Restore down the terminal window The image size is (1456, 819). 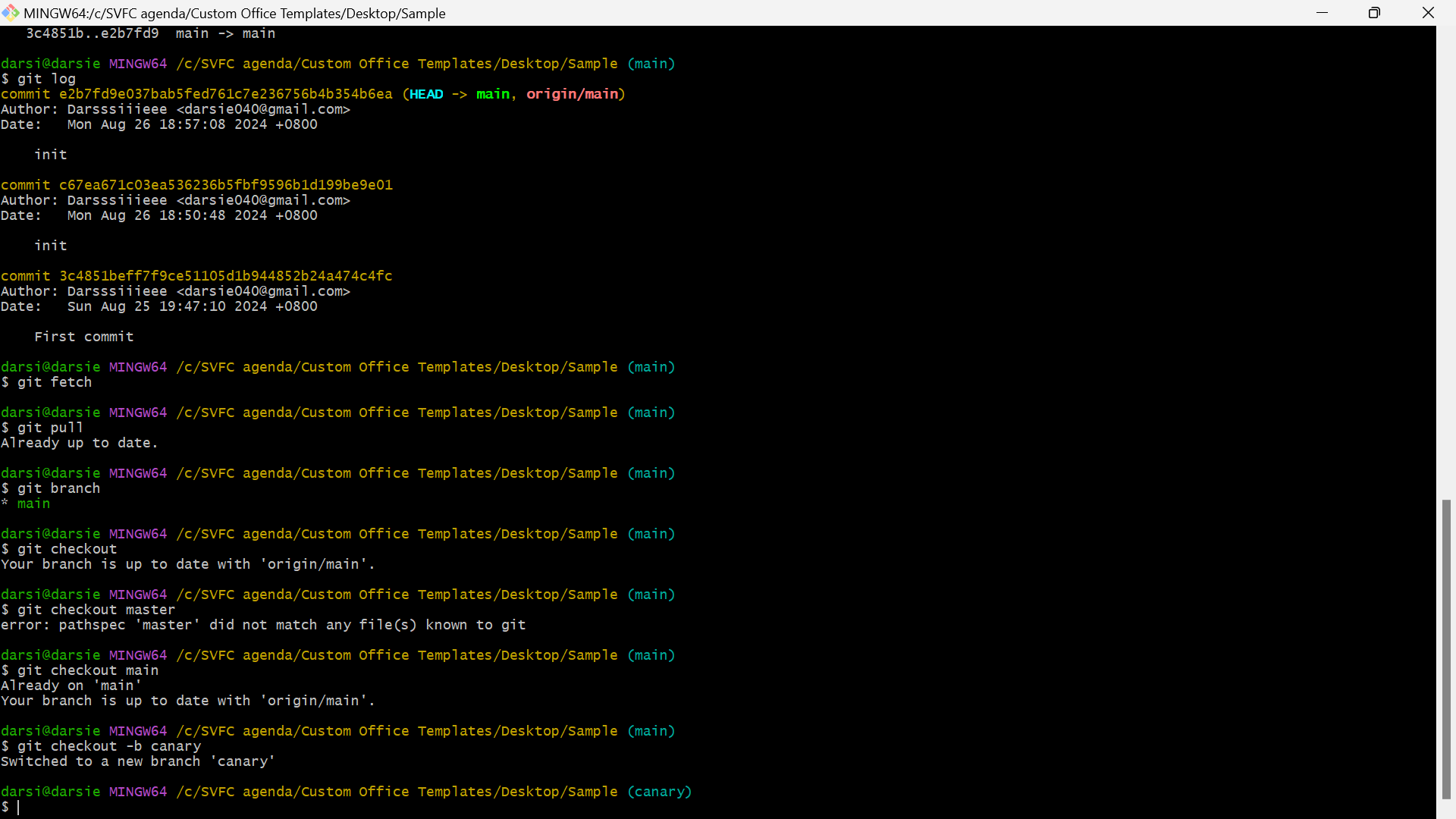[x=1374, y=13]
